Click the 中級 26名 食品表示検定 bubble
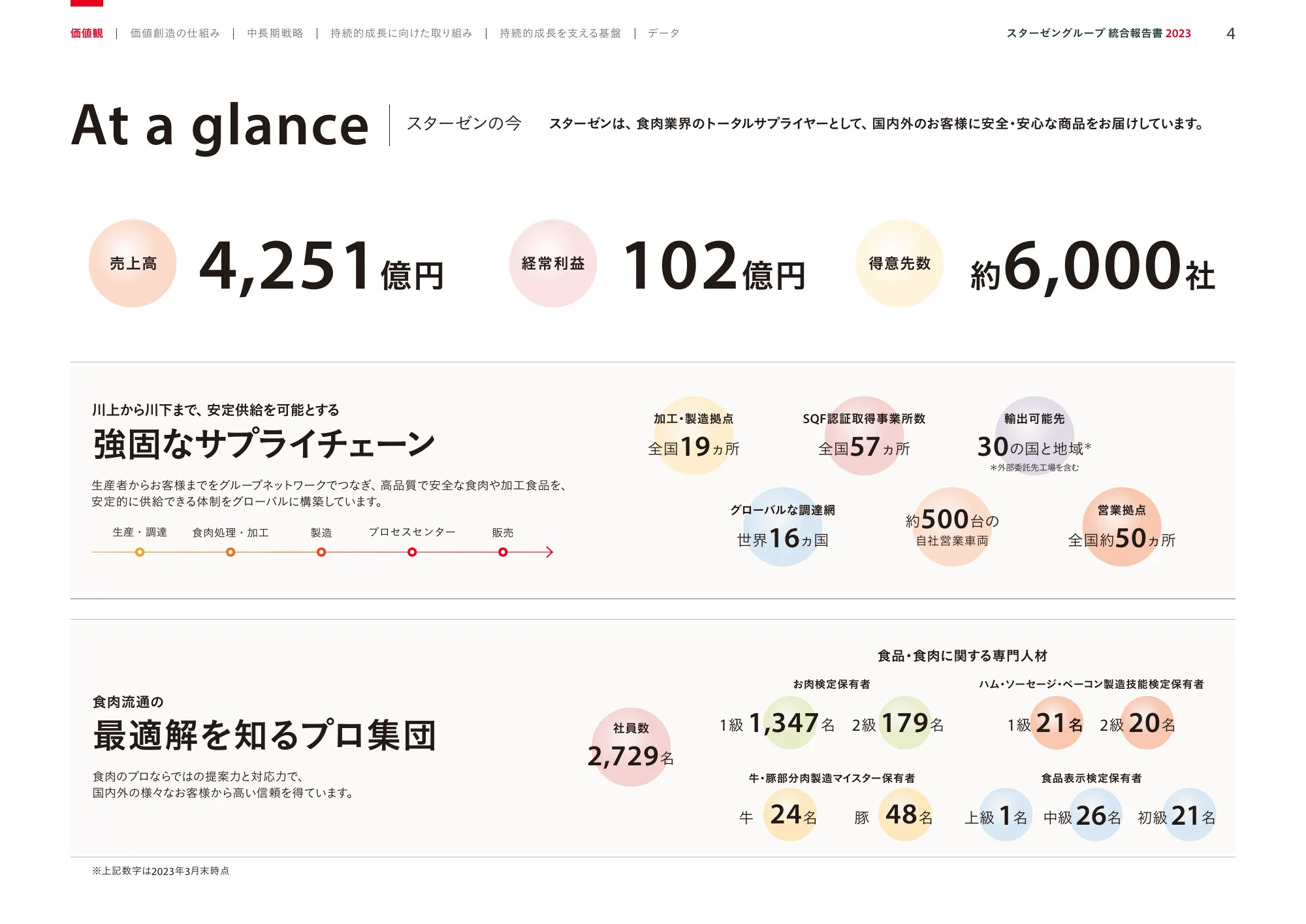 1095,814
